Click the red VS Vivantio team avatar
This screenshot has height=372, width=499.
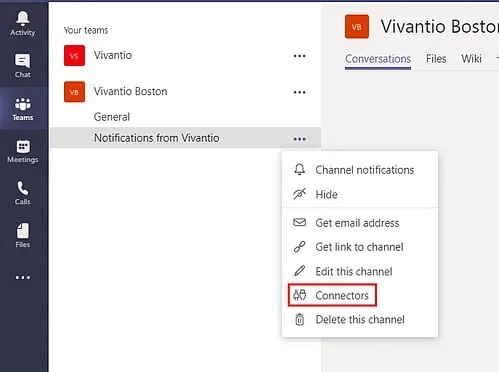(x=74, y=56)
